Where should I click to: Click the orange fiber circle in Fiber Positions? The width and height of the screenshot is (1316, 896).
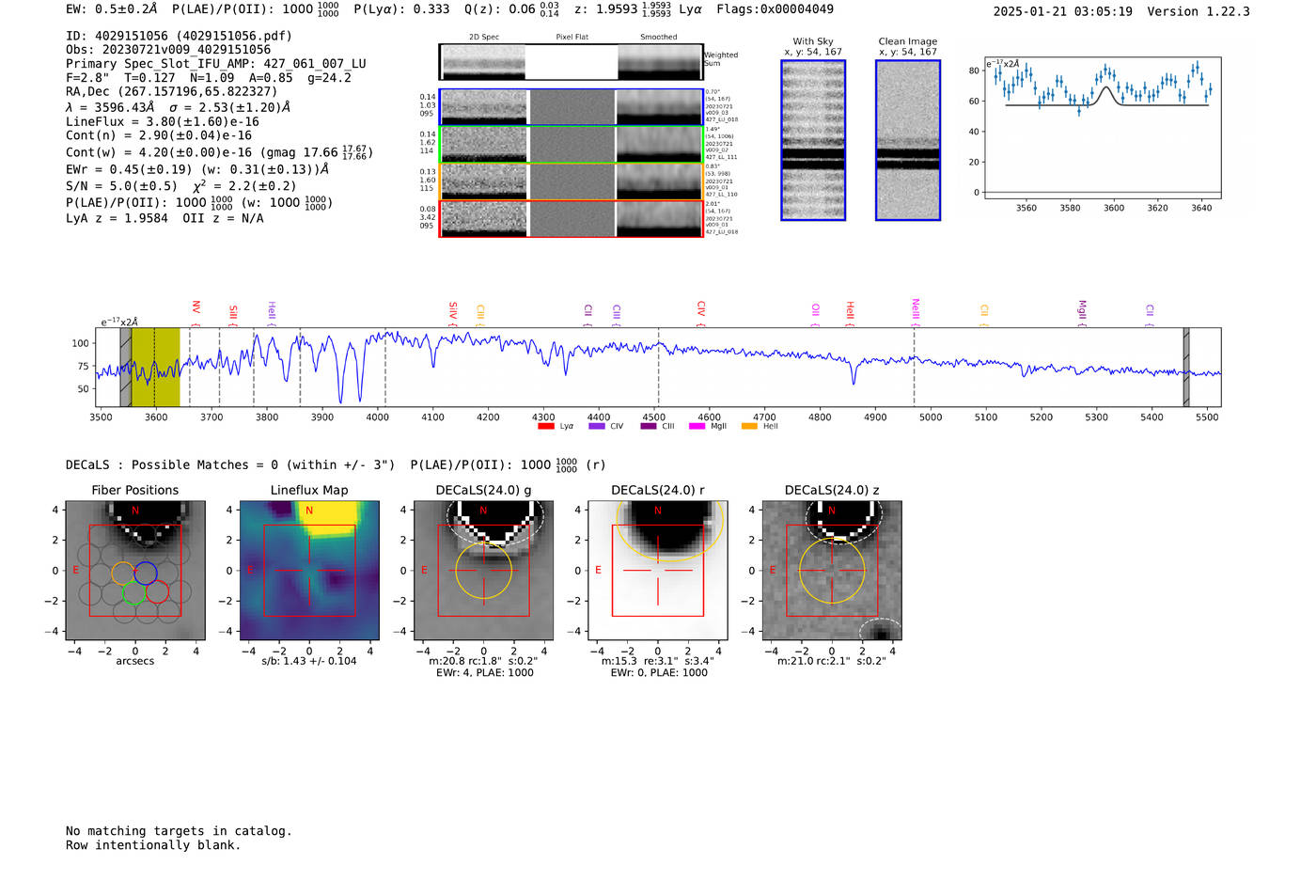123,573
